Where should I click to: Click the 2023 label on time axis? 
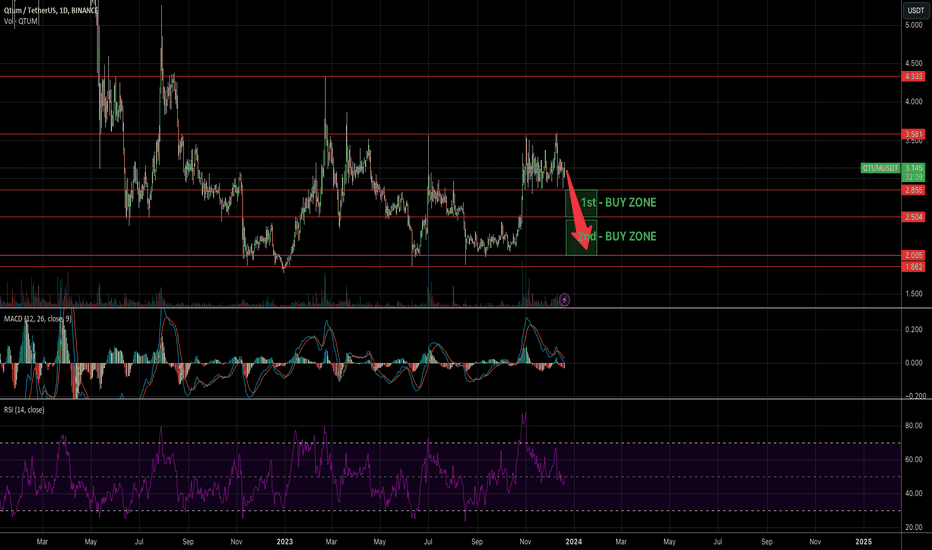[x=285, y=542]
